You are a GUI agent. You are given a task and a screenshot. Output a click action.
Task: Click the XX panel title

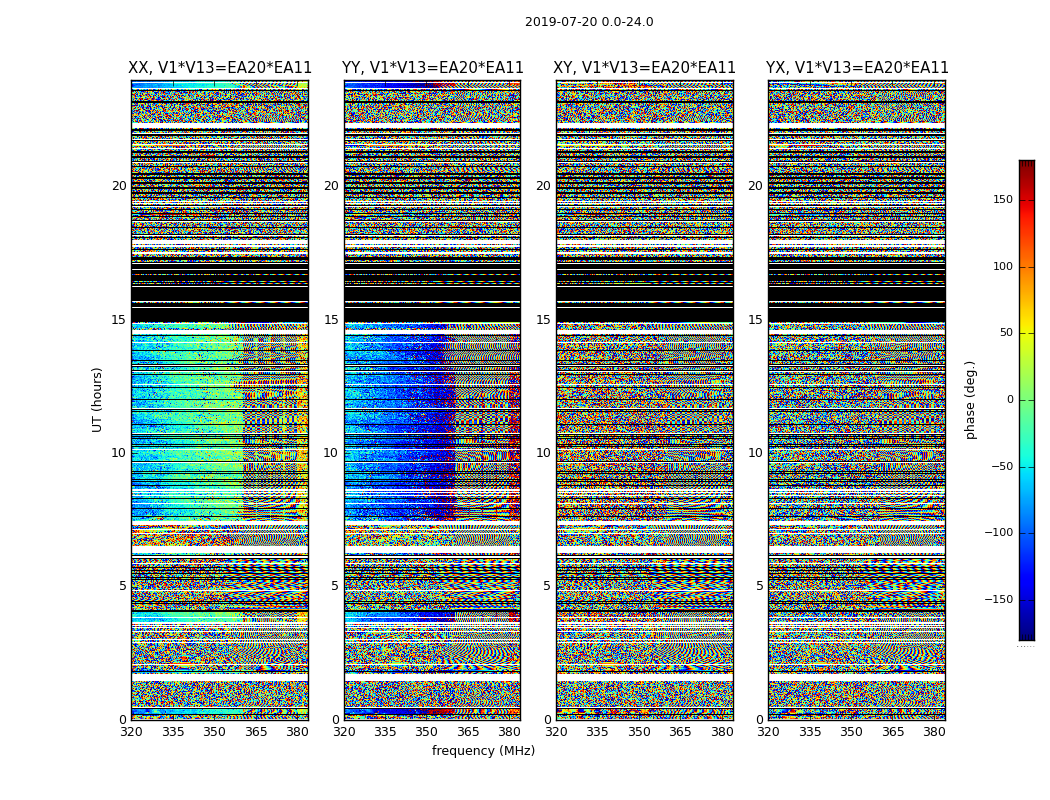click(x=220, y=68)
